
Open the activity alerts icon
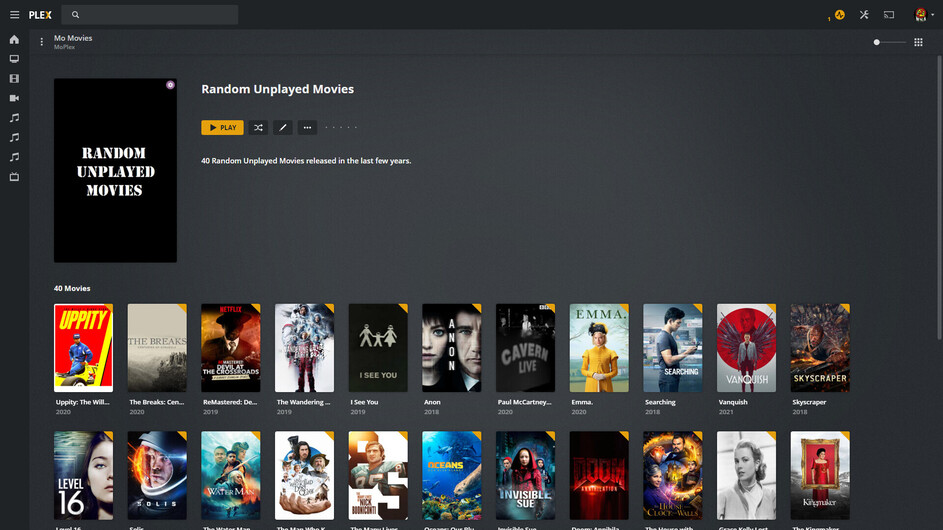(840, 15)
